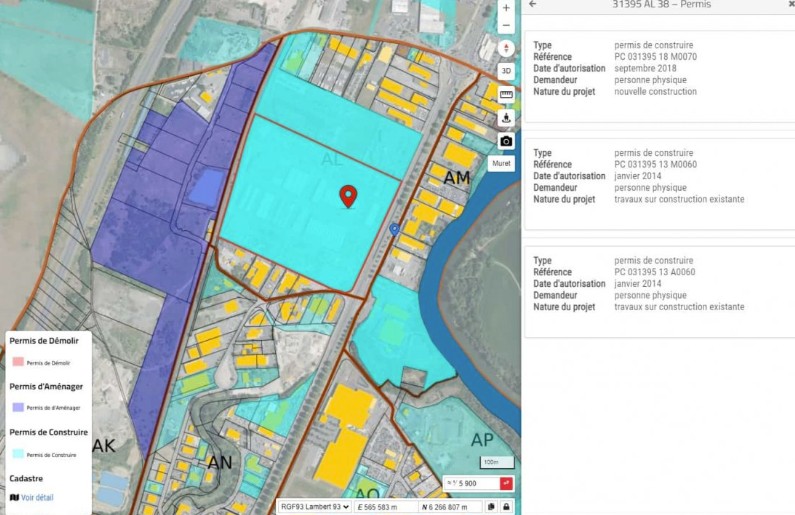This screenshot has width=795, height=515.
Task: Take a map snapshot with camera icon
Action: pyautogui.click(x=506, y=141)
